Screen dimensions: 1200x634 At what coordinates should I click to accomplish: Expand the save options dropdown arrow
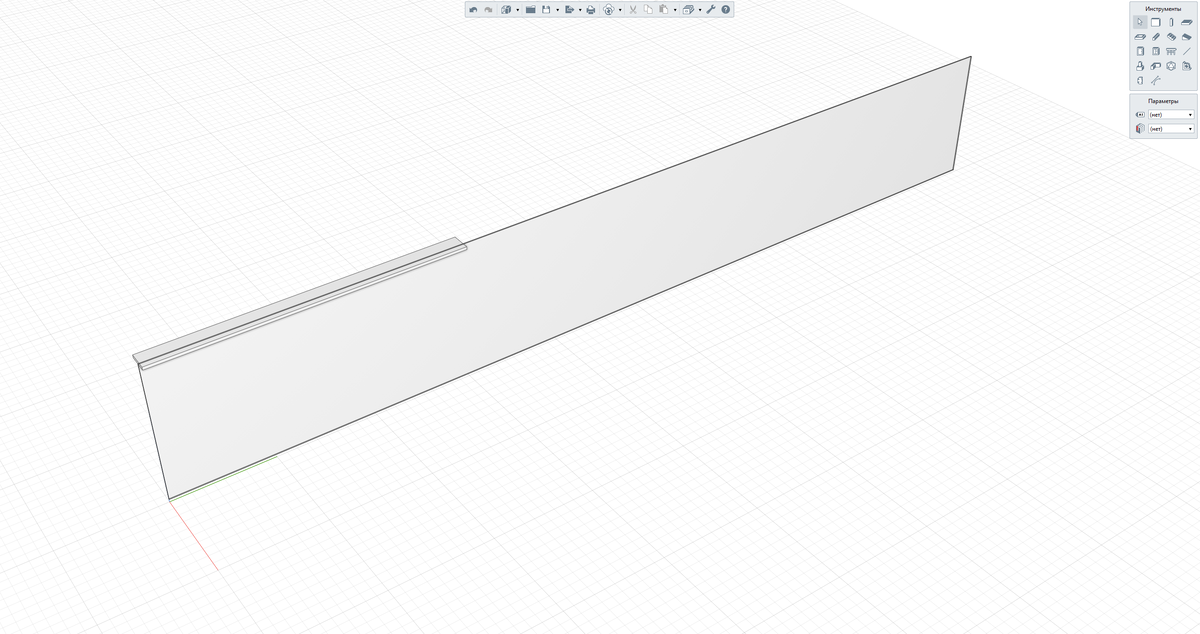pos(558,10)
